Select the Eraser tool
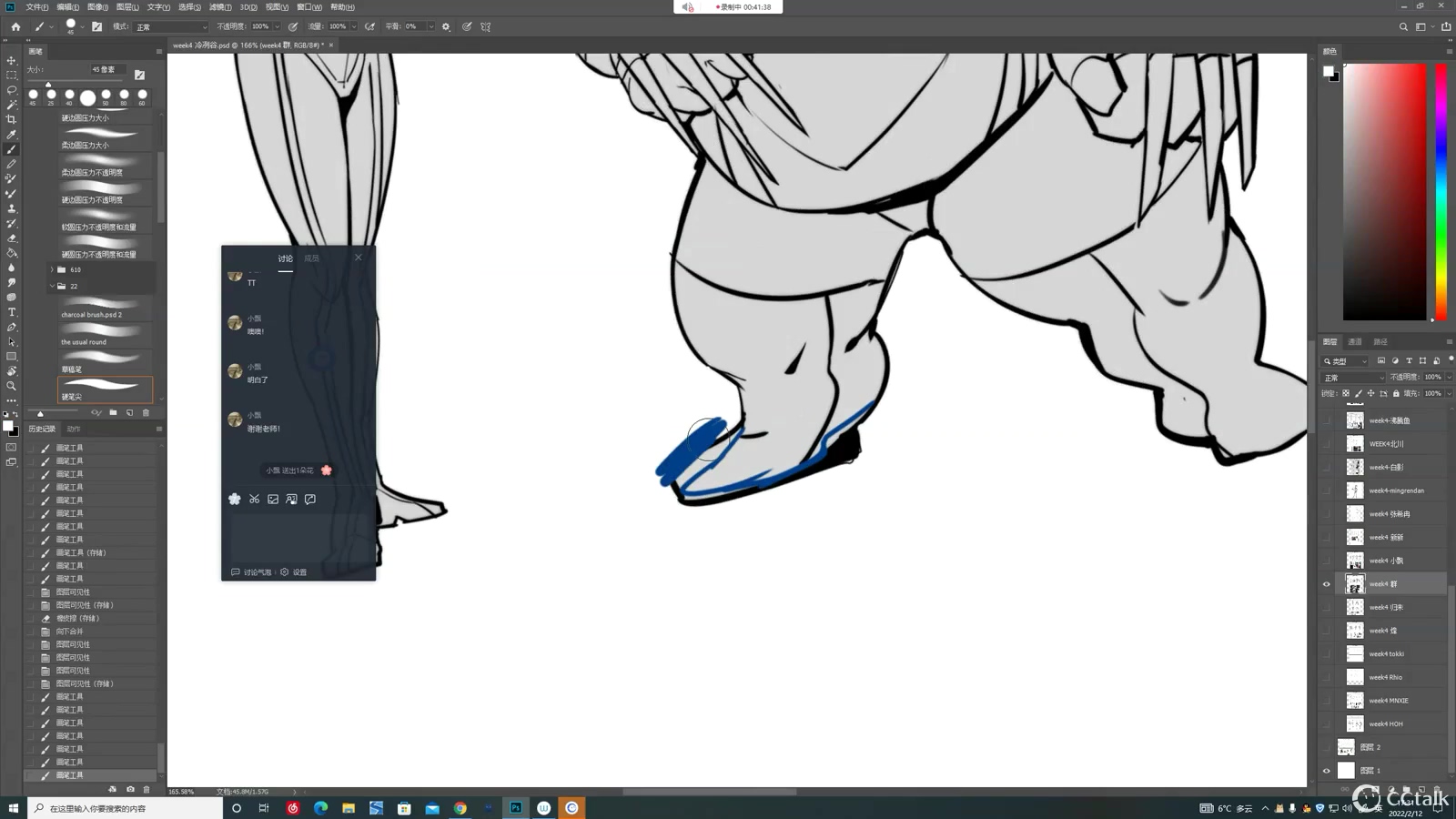 pos(12,238)
